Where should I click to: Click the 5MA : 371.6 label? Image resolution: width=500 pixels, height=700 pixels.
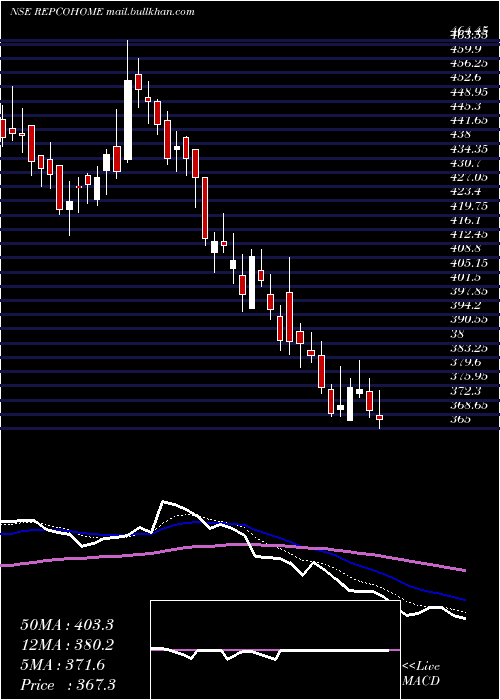click(63, 665)
